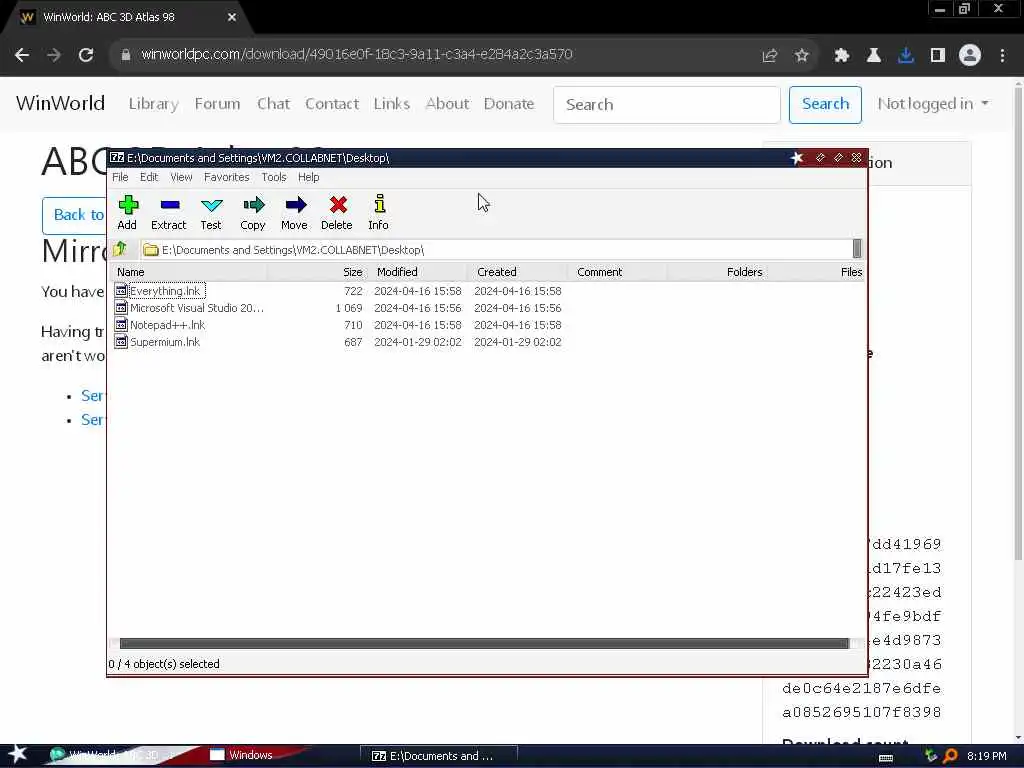This screenshot has width=1024, height=768.
Task: Open the Links nav item
Action: pos(392,104)
